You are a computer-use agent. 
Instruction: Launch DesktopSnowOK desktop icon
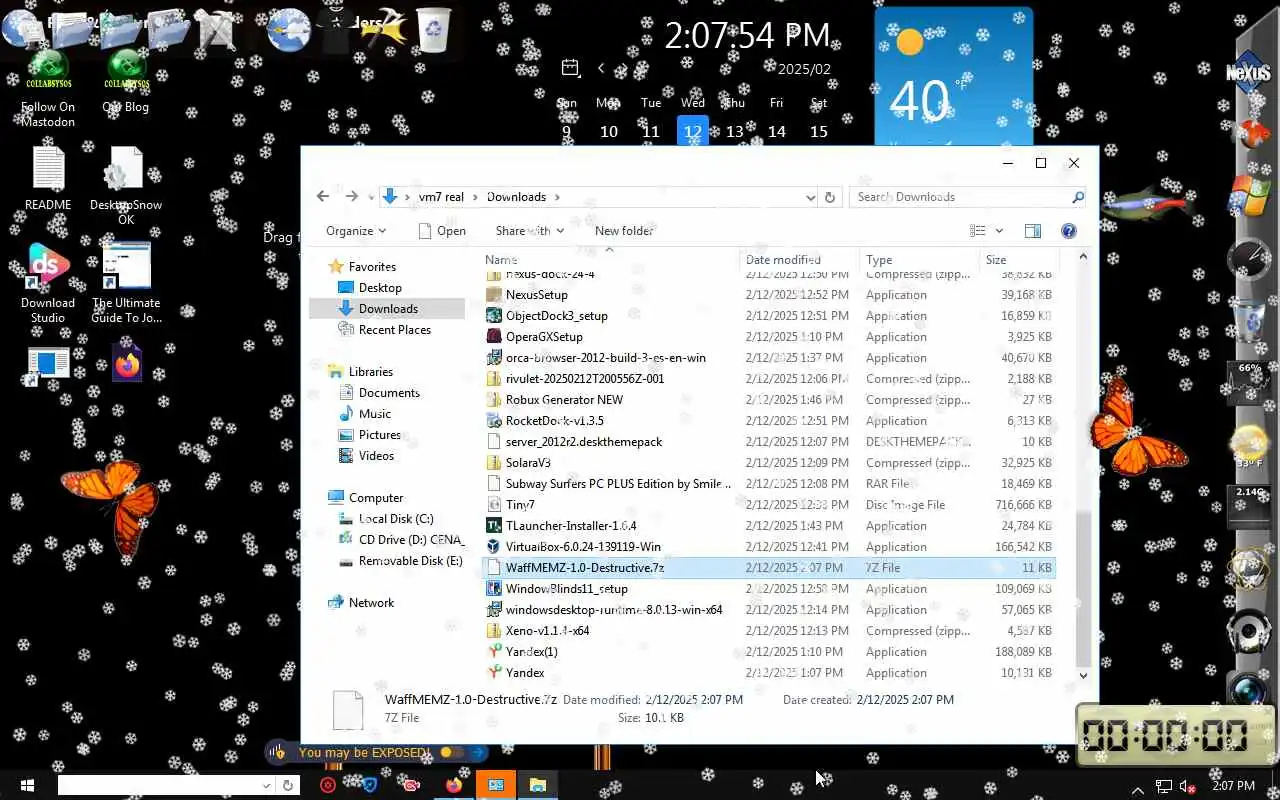[125, 187]
